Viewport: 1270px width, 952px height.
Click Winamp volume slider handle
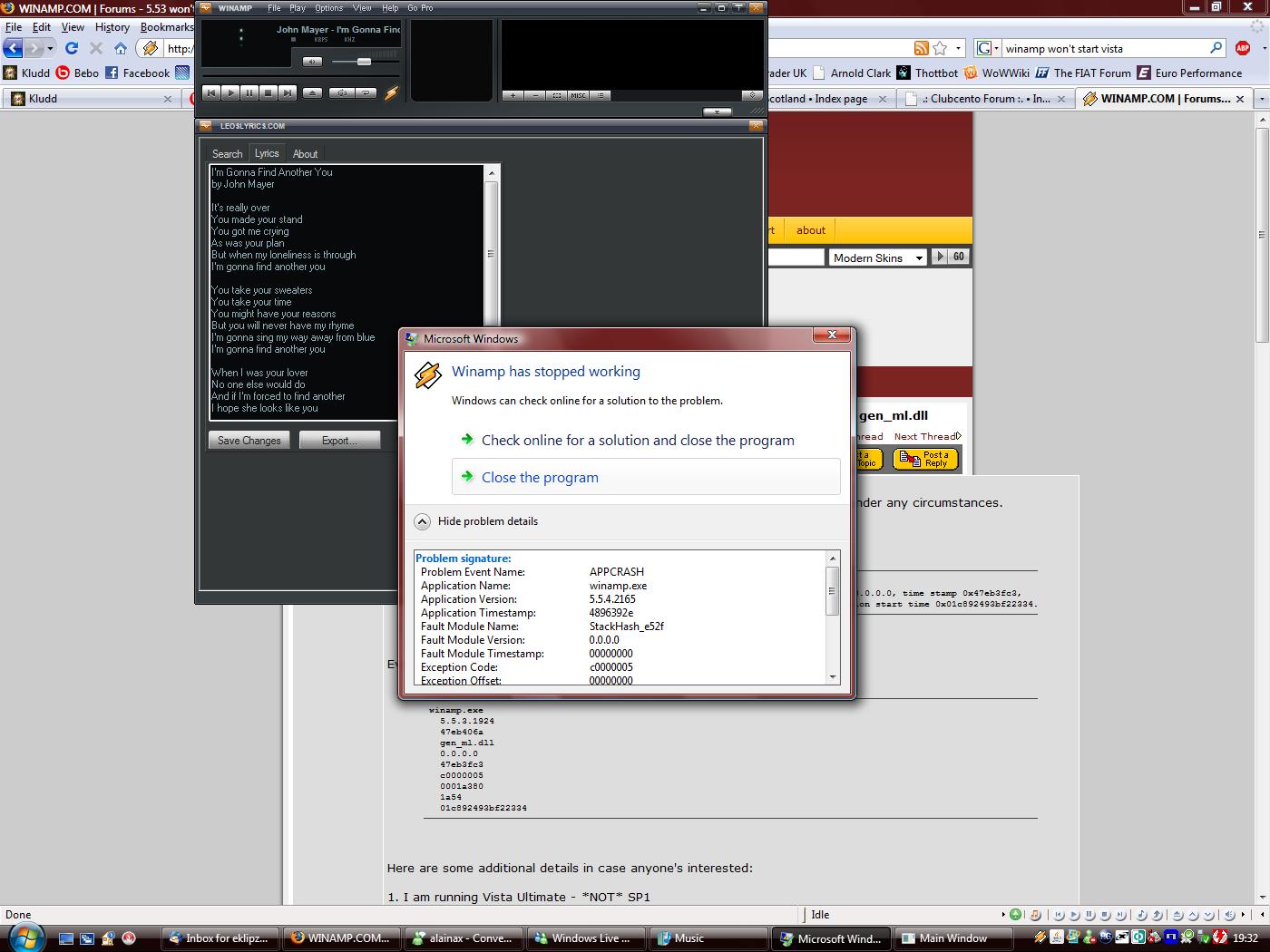click(x=364, y=62)
